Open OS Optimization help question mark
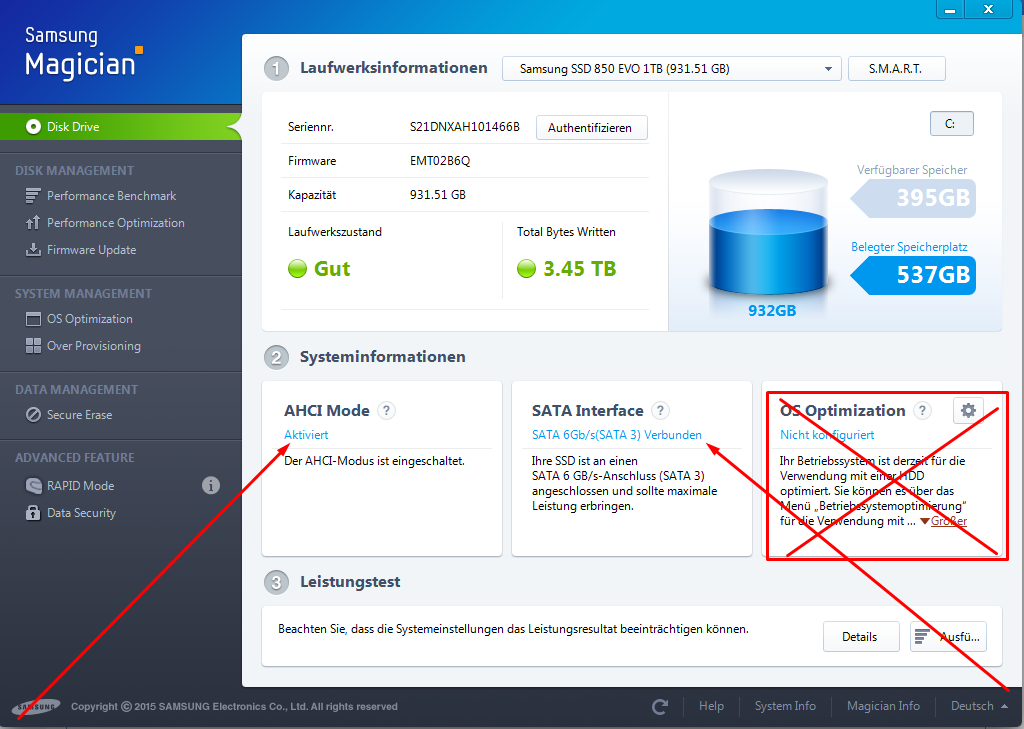The width and height of the screenshot is (1024, 729). pos(922,410)
